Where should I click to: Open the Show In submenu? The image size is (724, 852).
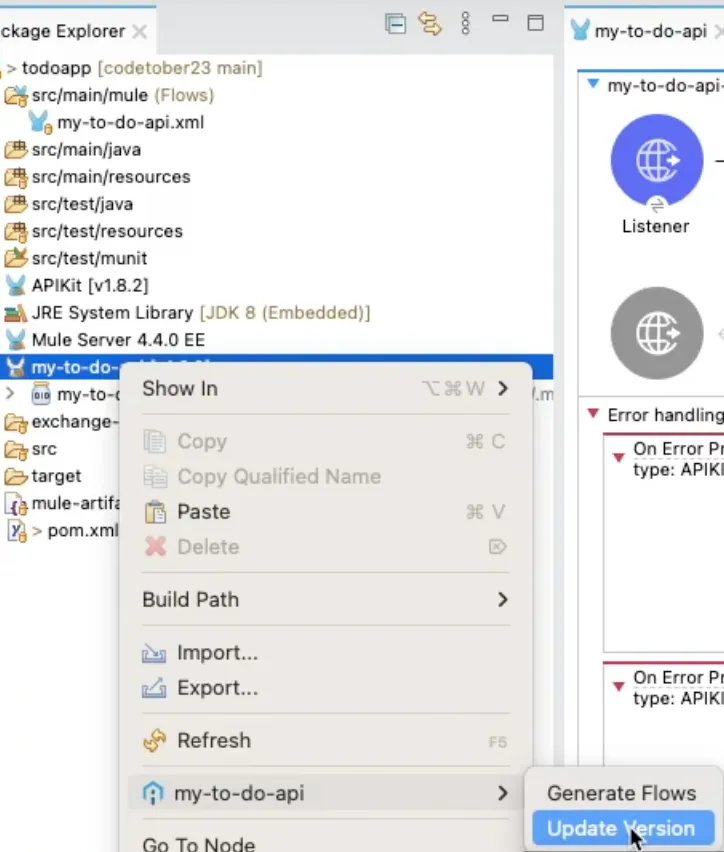coord(325,389)
